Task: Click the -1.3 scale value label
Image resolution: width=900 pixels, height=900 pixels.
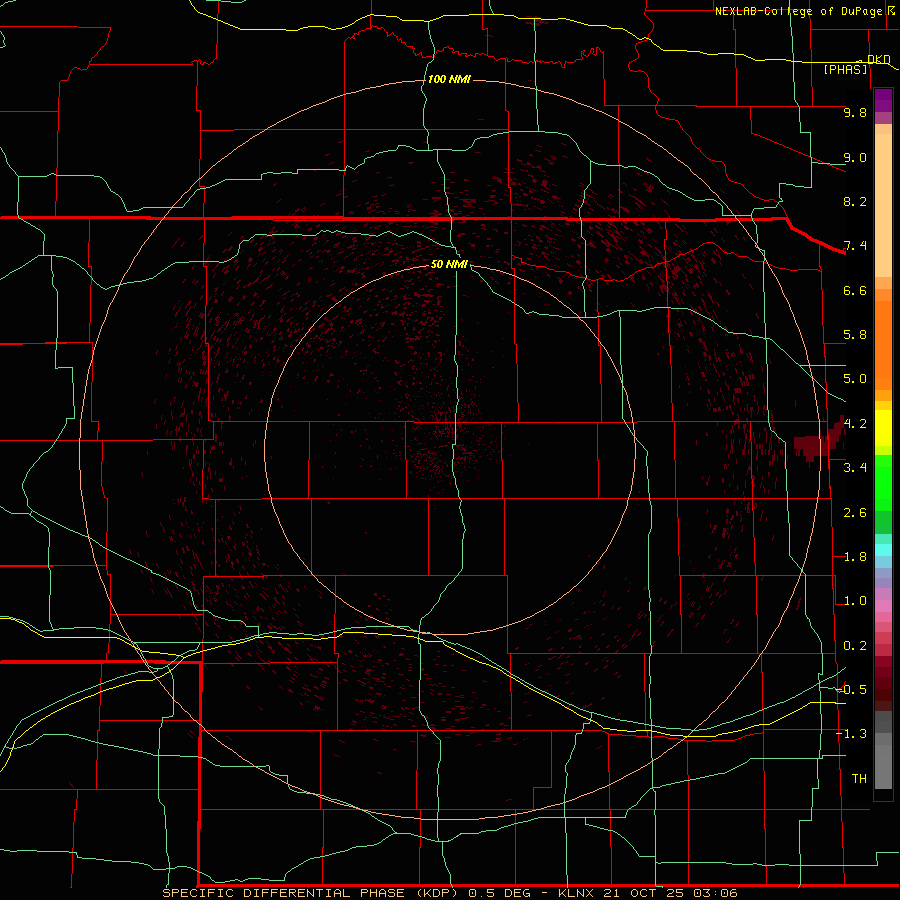Action: (x=851, y=734)
